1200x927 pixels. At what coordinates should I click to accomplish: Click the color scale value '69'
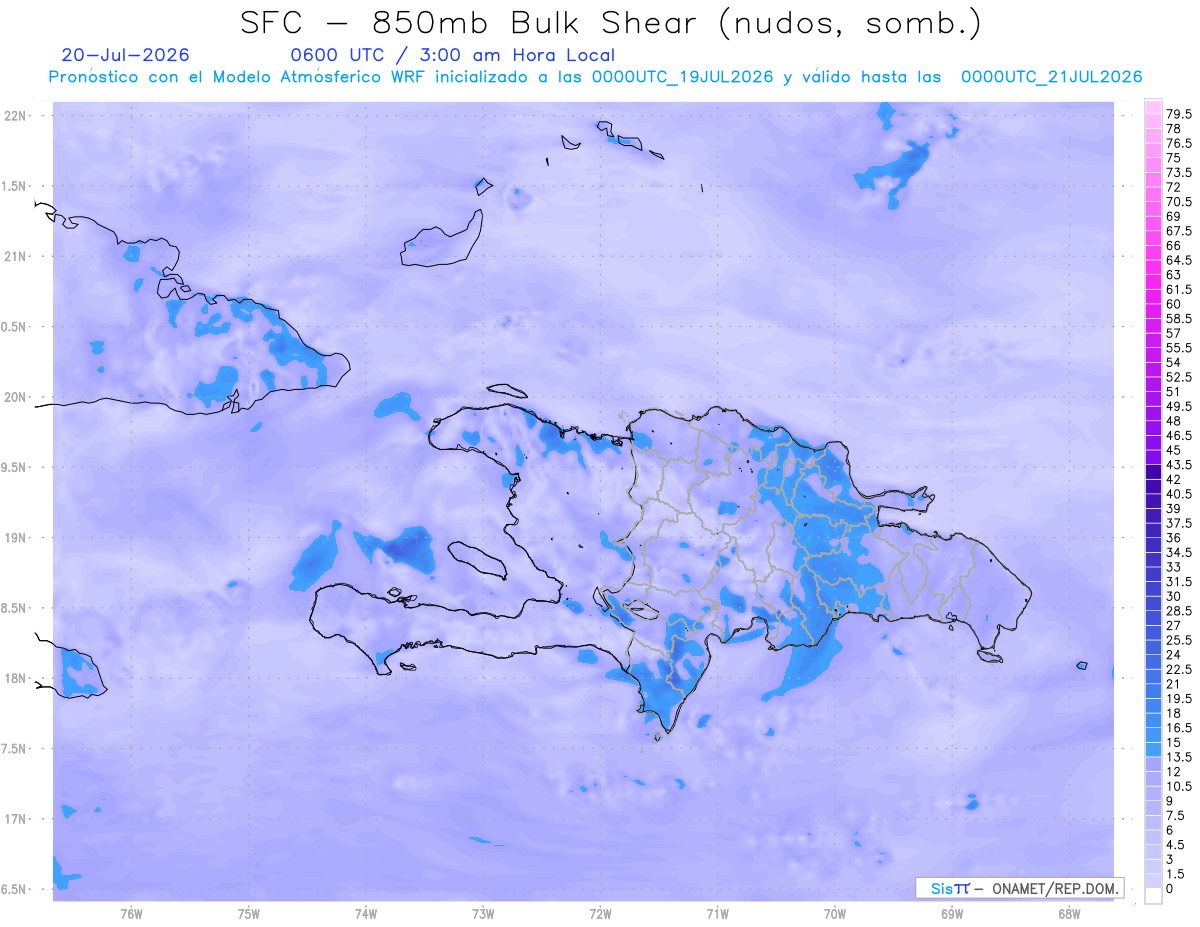tap(1173, 216)
